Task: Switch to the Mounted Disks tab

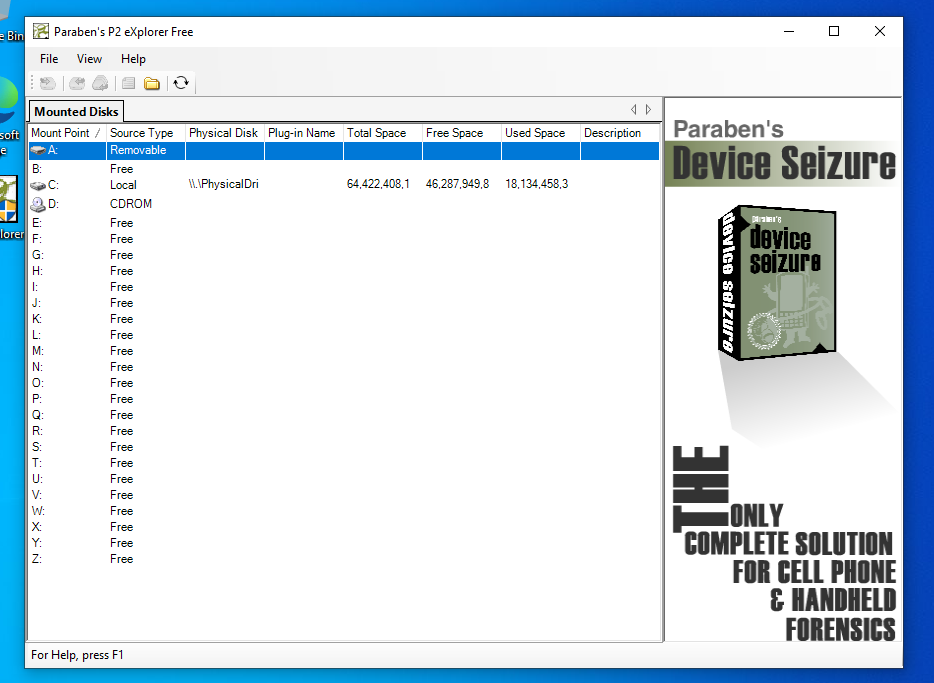Action: point(76,112)
